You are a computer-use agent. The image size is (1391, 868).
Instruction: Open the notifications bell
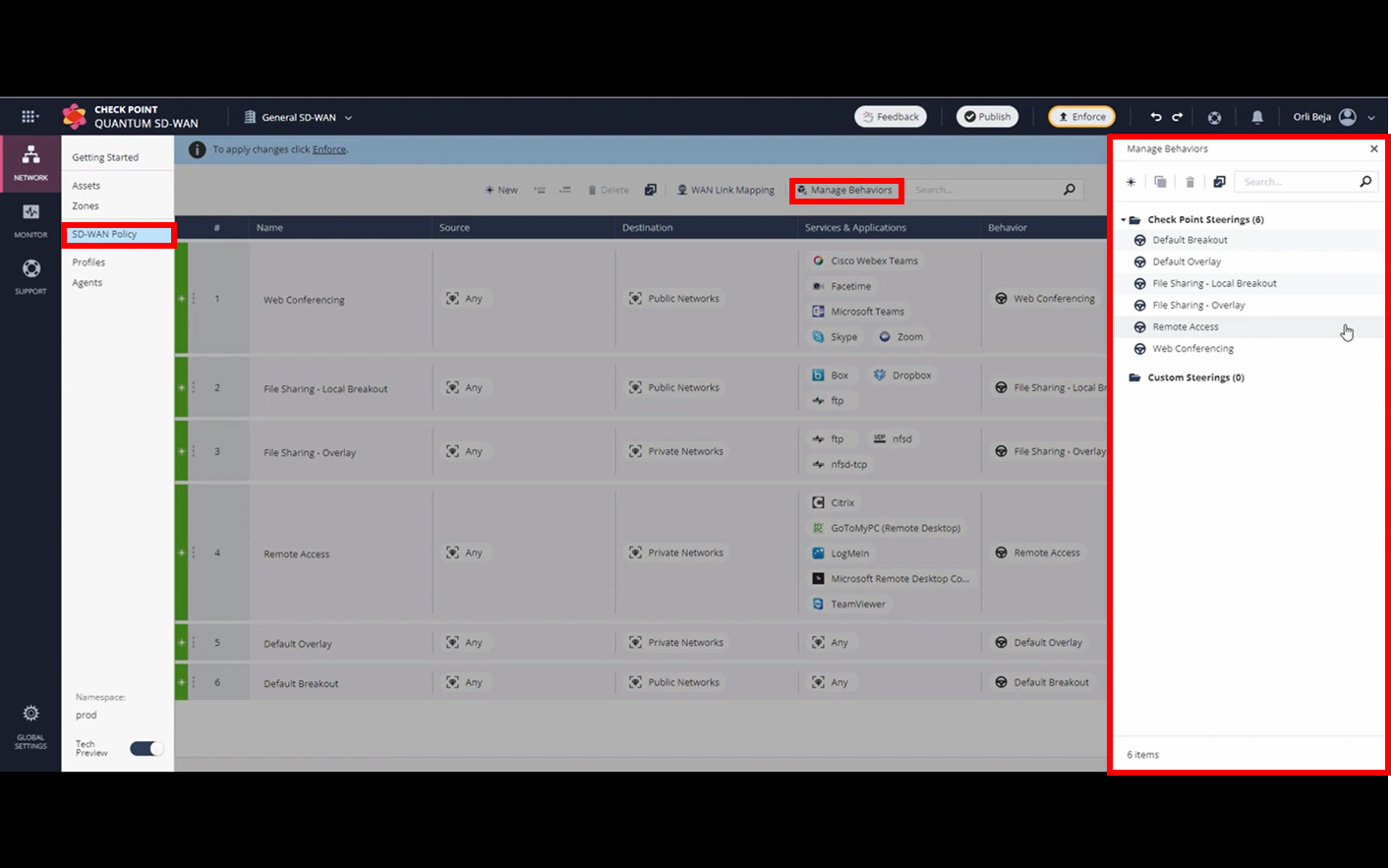[x=1257, y=117]
